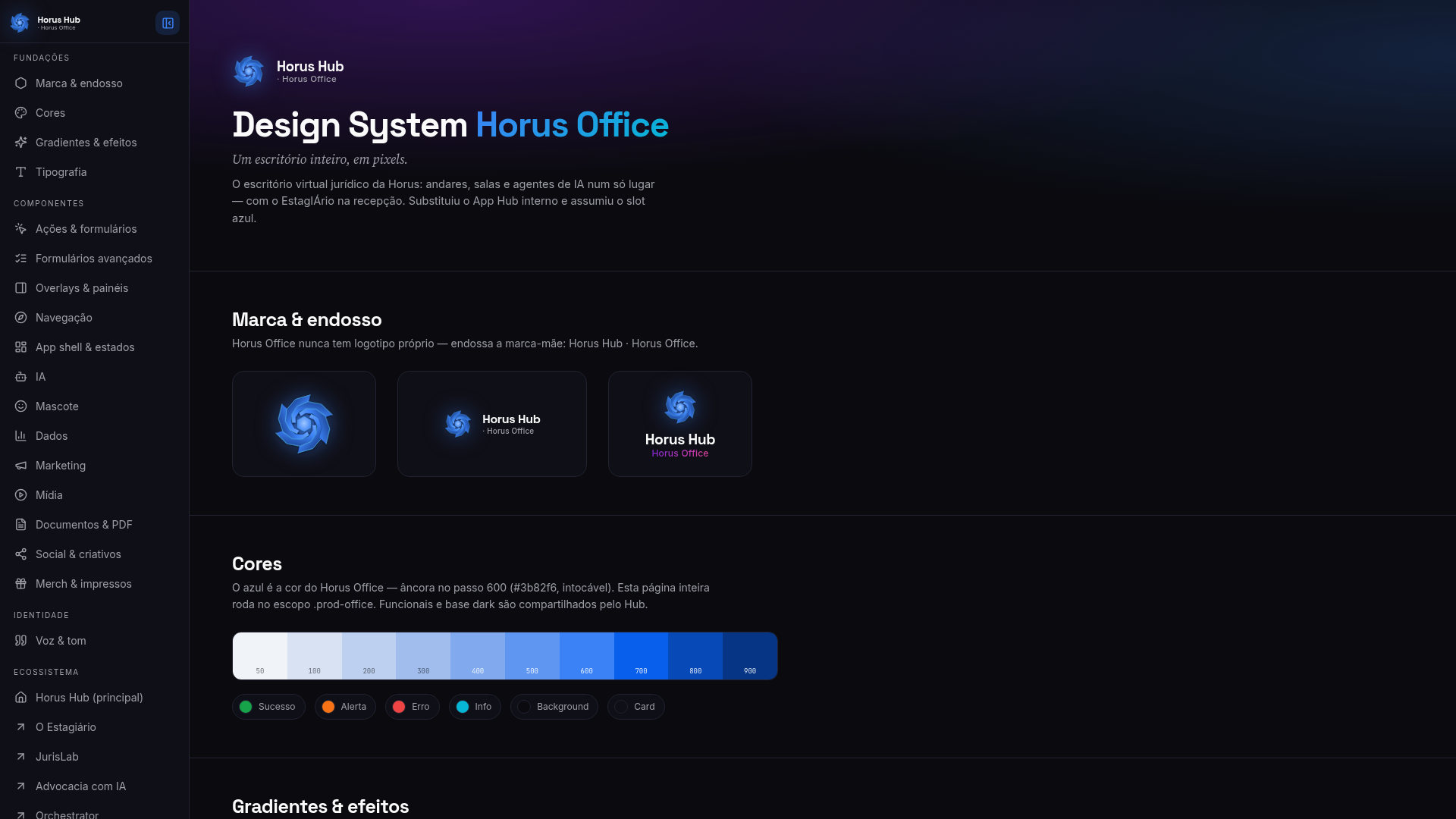Navigate to Gradientes & efeitos
1456x819 pixels.
click(94, 143)
